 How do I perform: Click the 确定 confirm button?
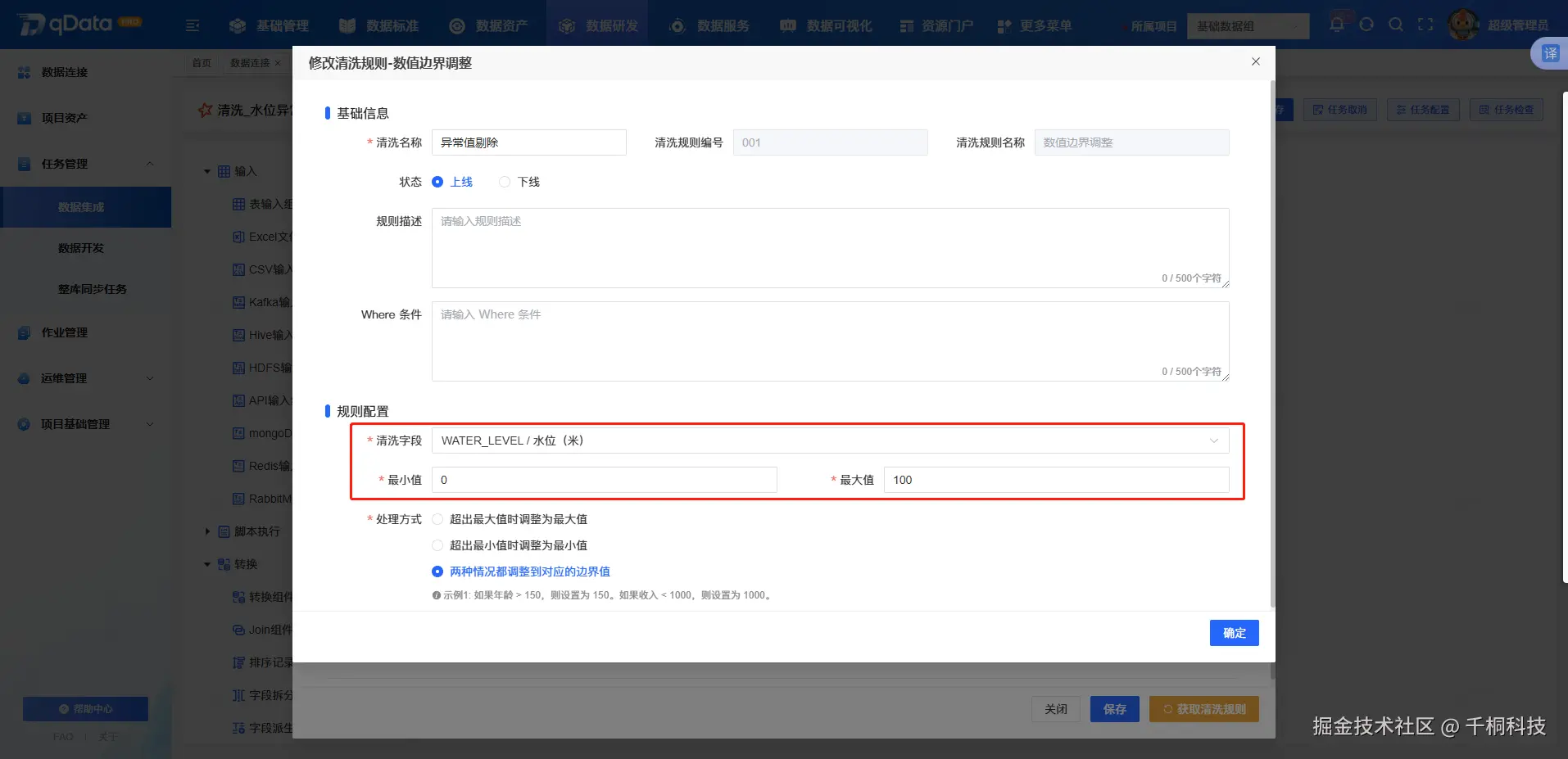[x=1234, y=632]
